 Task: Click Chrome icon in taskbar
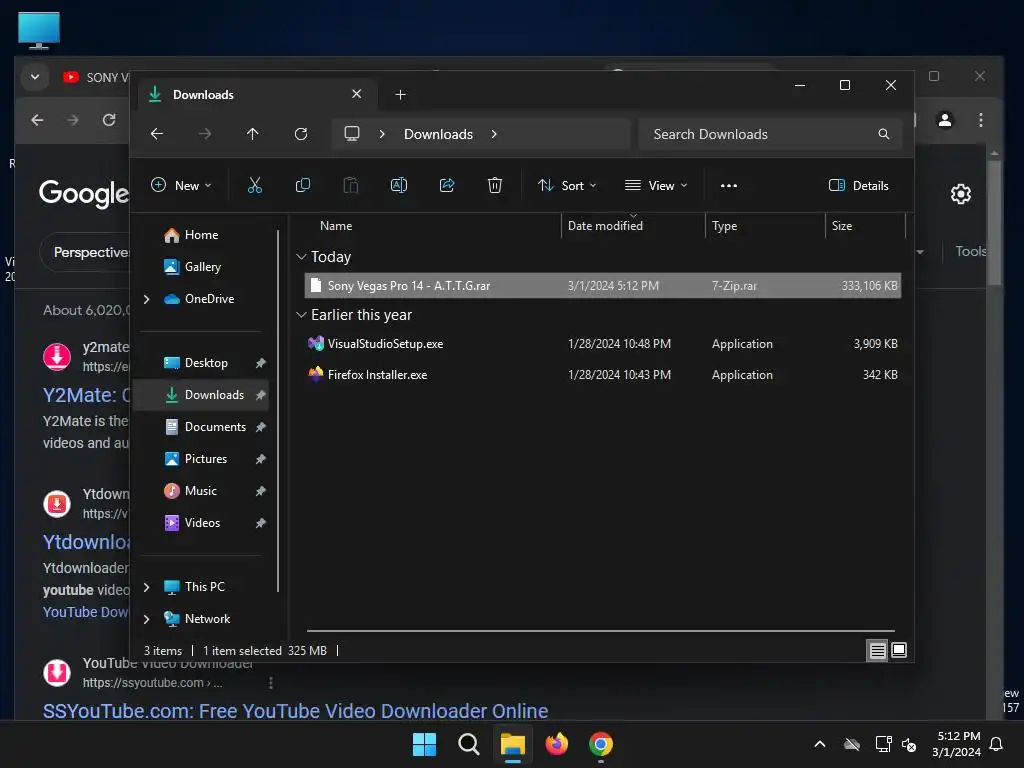(x=601, y=744)
